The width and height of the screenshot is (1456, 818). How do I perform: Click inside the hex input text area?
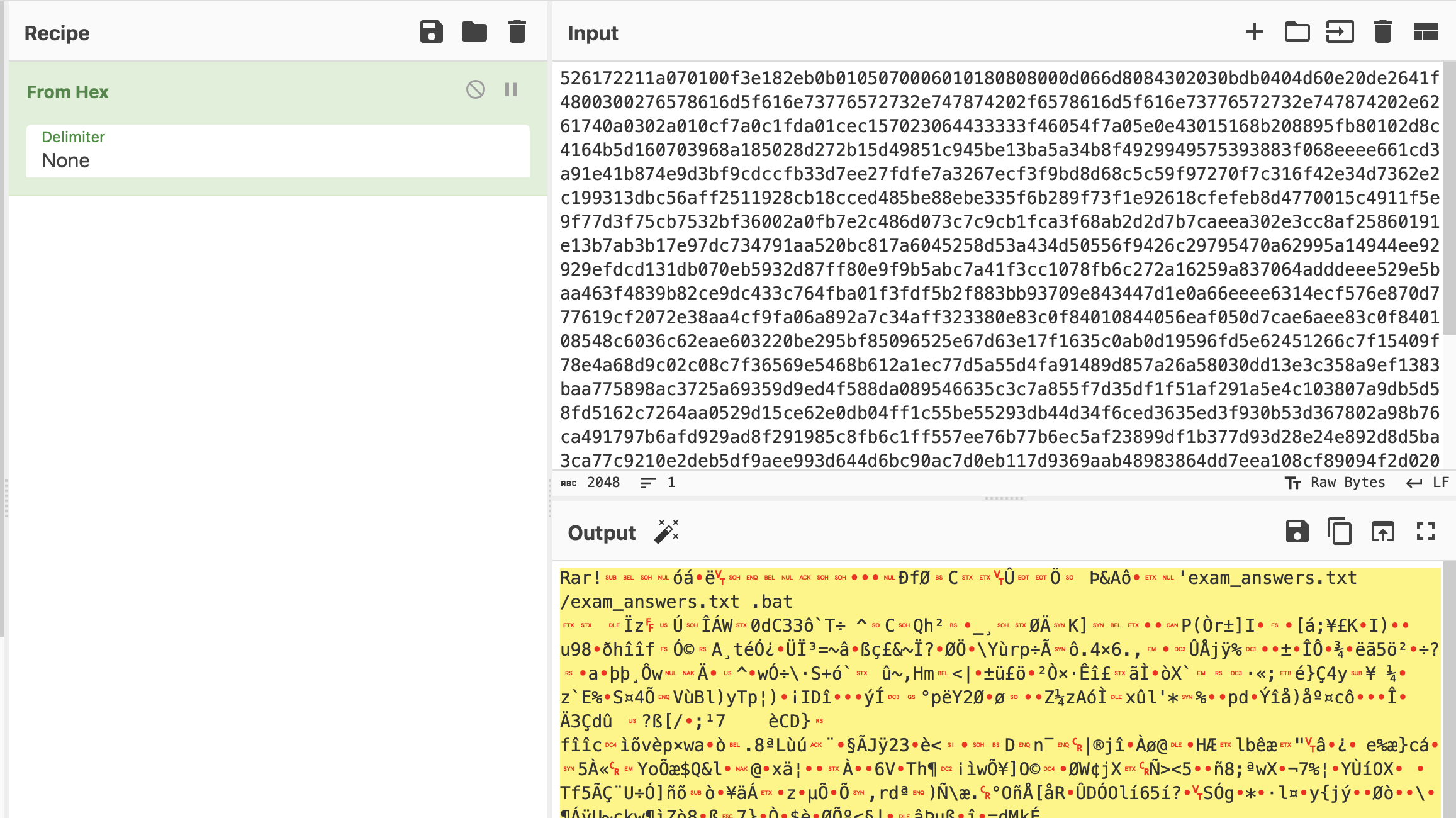999,266
